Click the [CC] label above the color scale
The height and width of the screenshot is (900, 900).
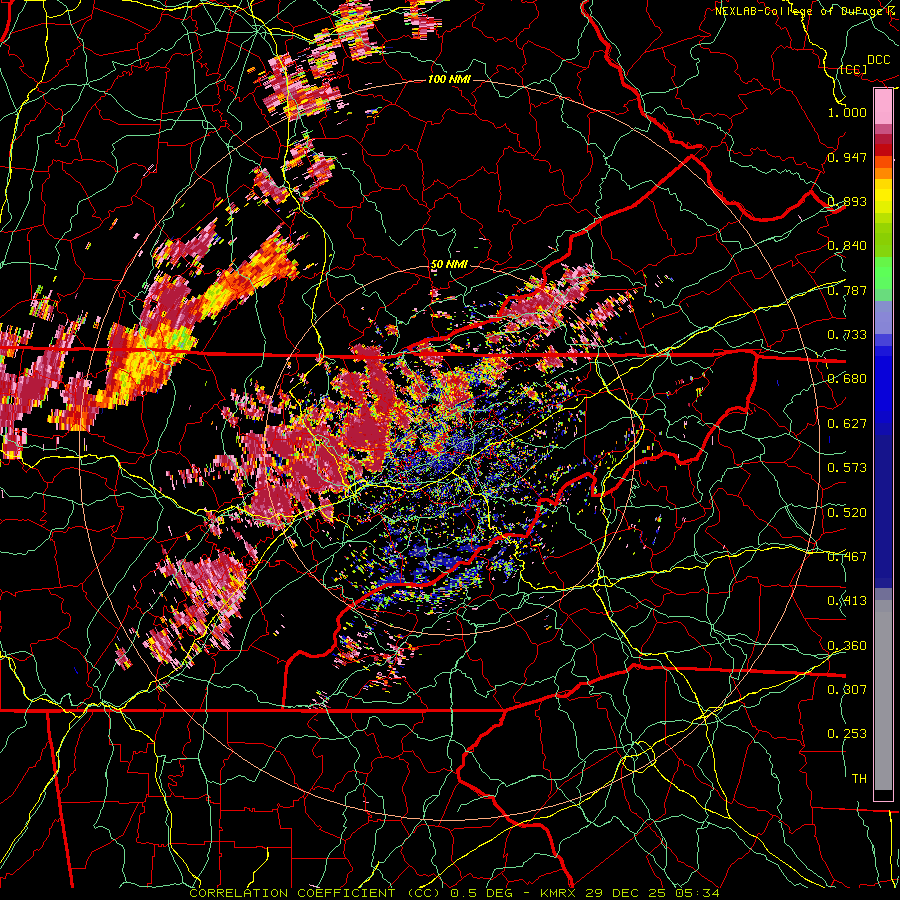(x=854, y=69)
